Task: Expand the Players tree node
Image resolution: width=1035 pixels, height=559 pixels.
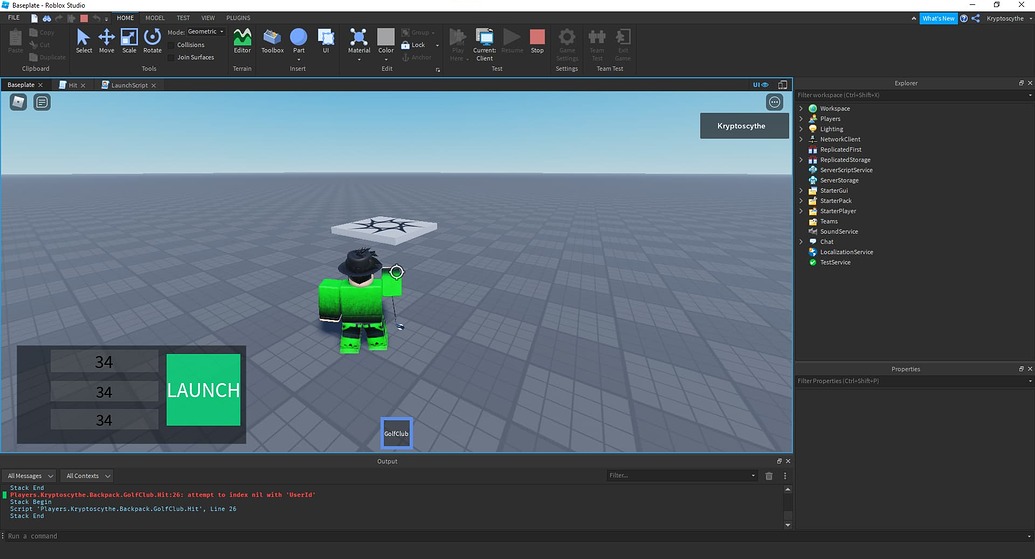Action: [801, 119]
